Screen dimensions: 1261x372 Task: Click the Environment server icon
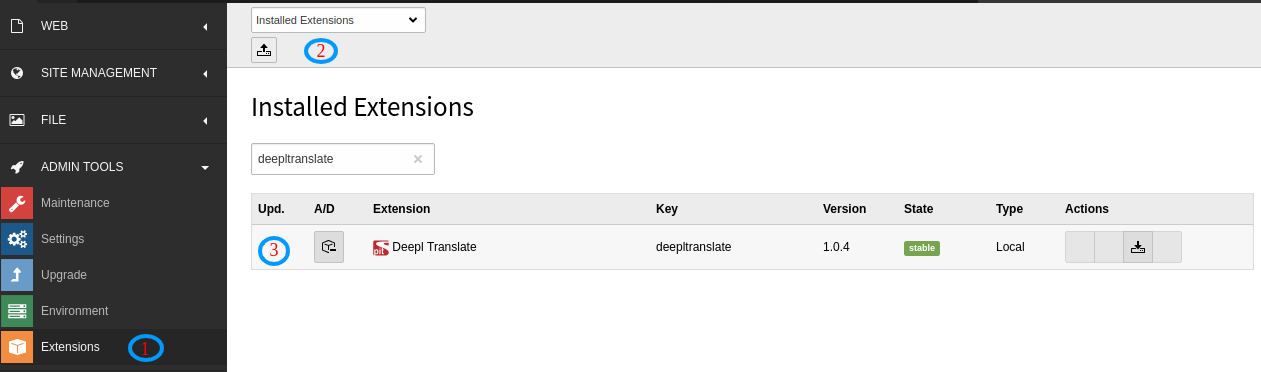pos(17,311)
